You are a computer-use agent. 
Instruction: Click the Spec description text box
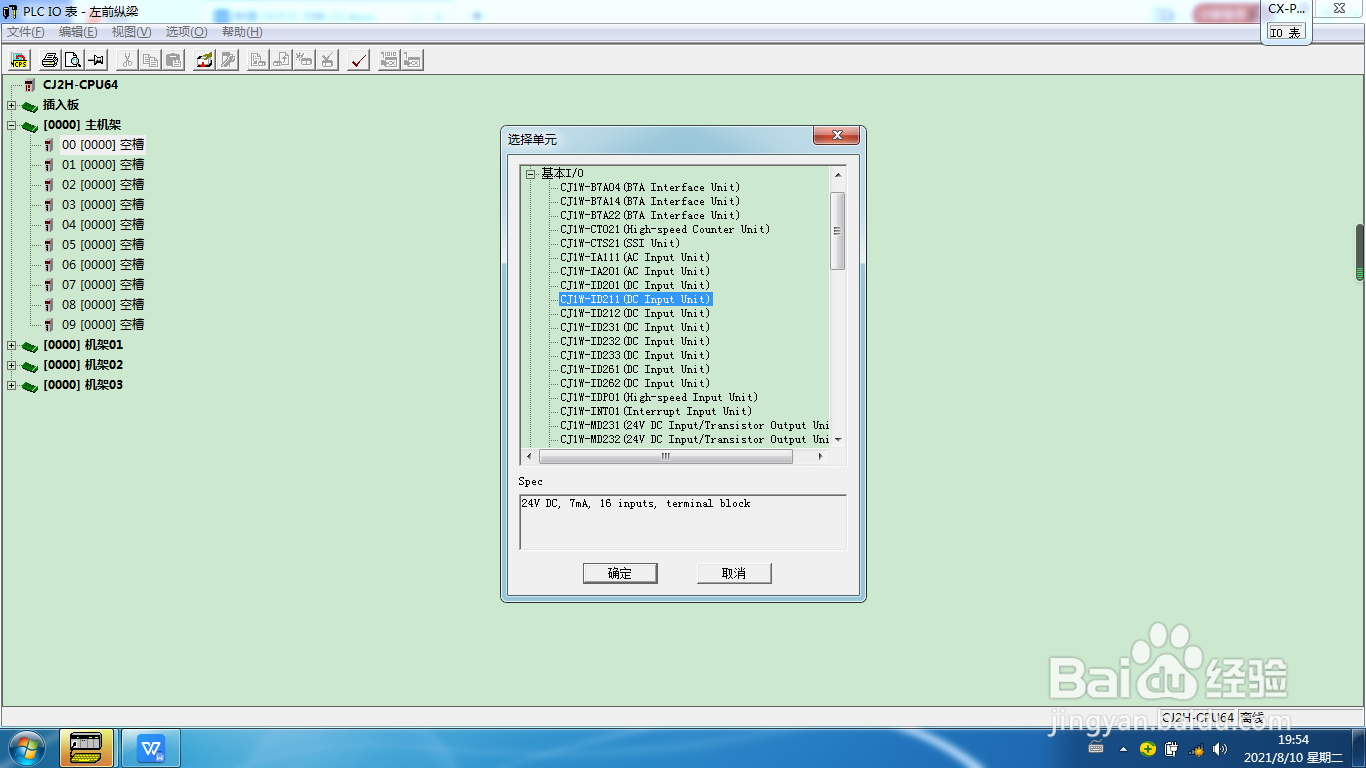683,522
